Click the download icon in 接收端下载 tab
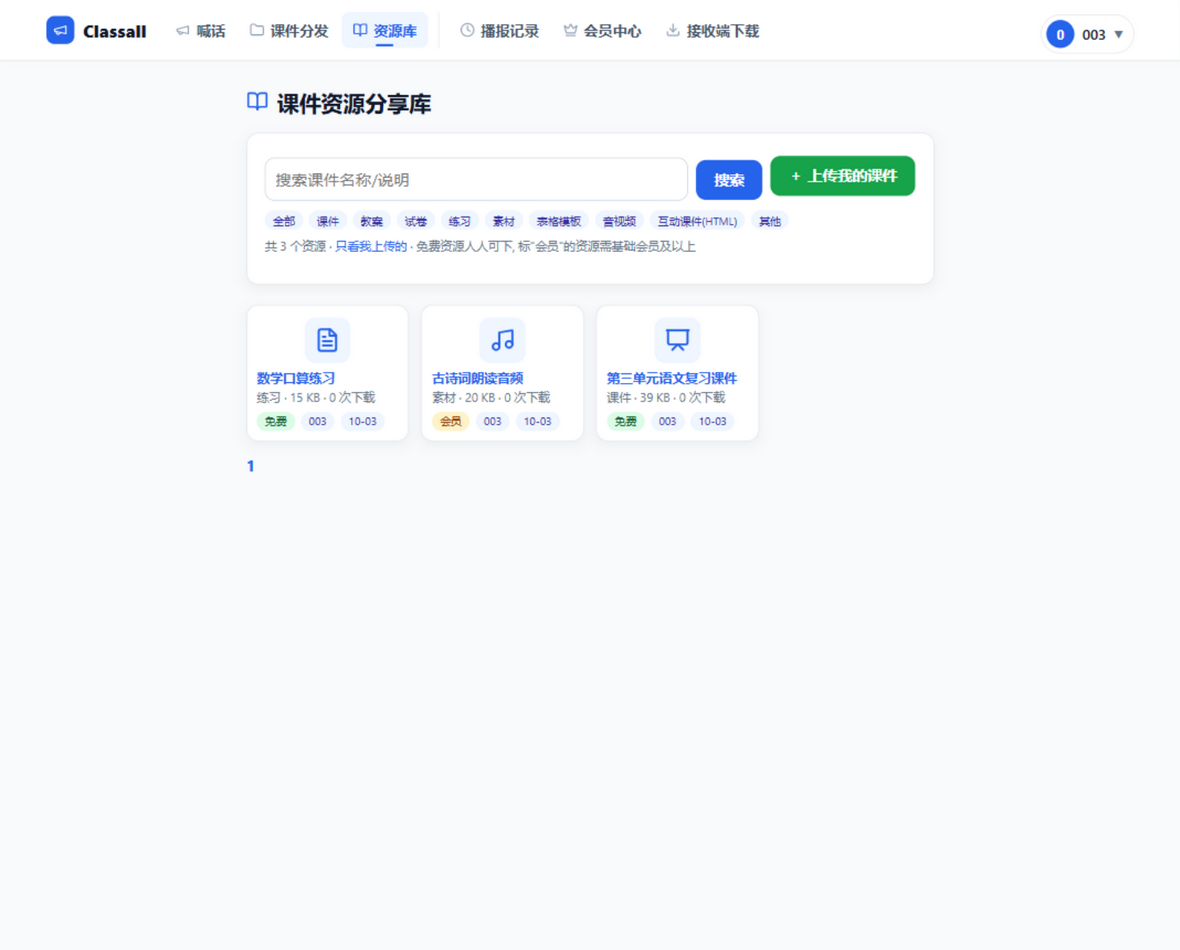The image size is (1180, 950). (673, 30)
